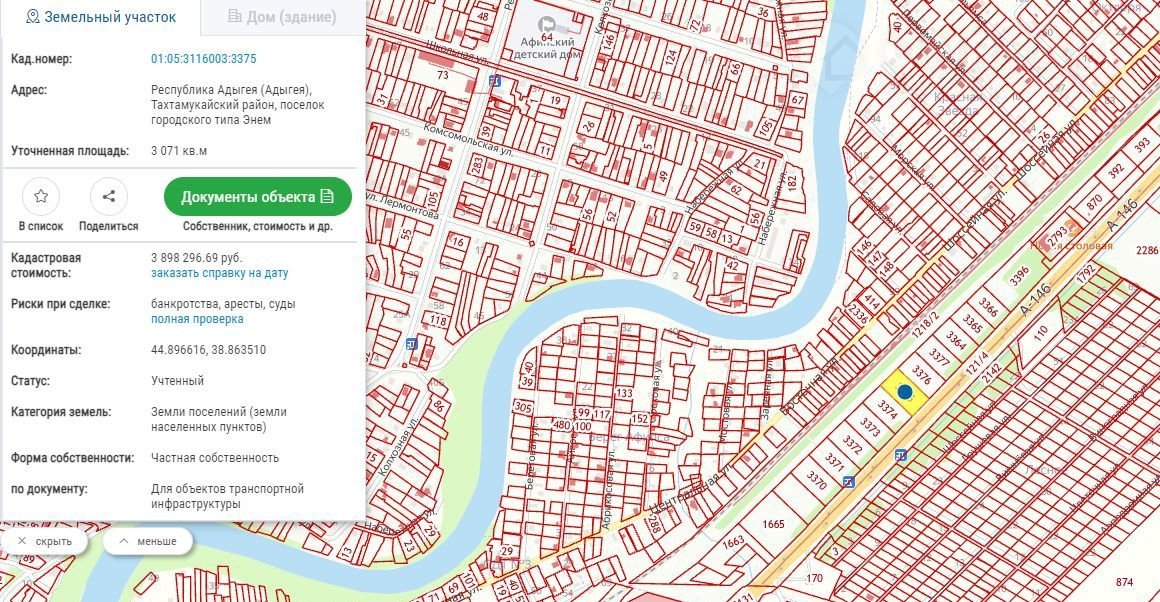
Task: Click the bus stop icon near parcel 118
Action: pyautogui.click(x=411, y=343)
